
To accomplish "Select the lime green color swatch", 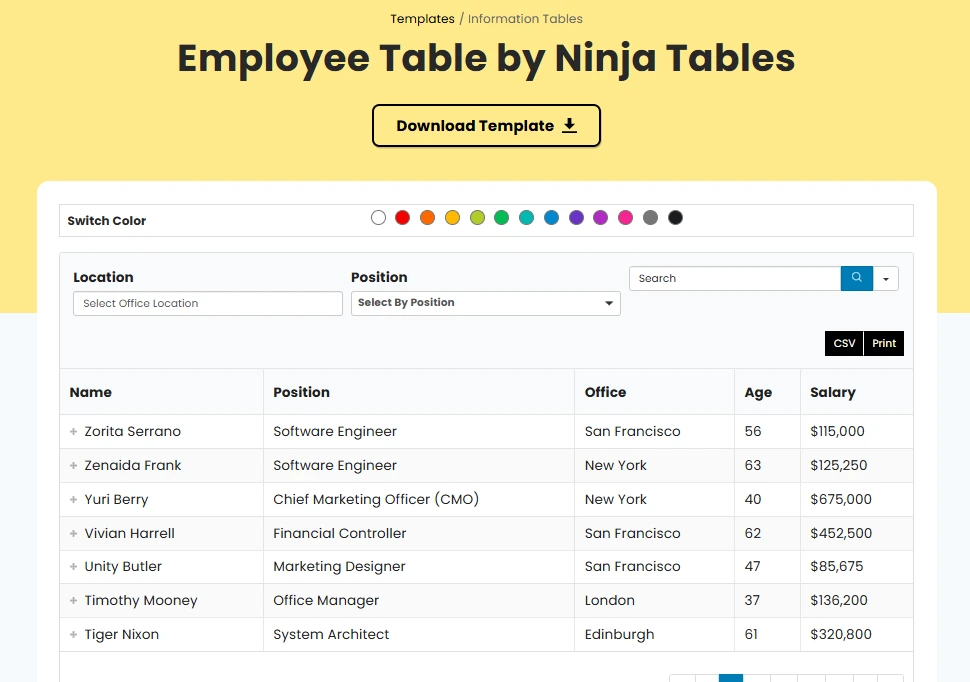I will click(x=477, y=218).
